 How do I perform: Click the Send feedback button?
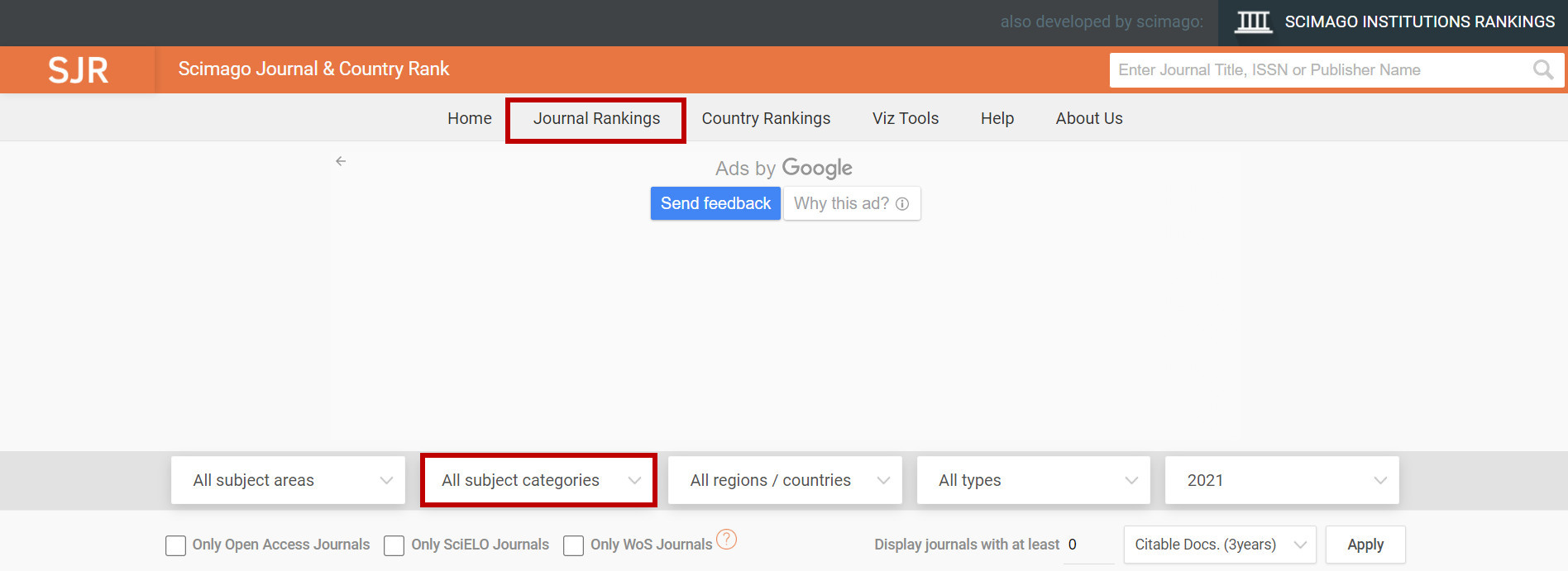point(715,203)
